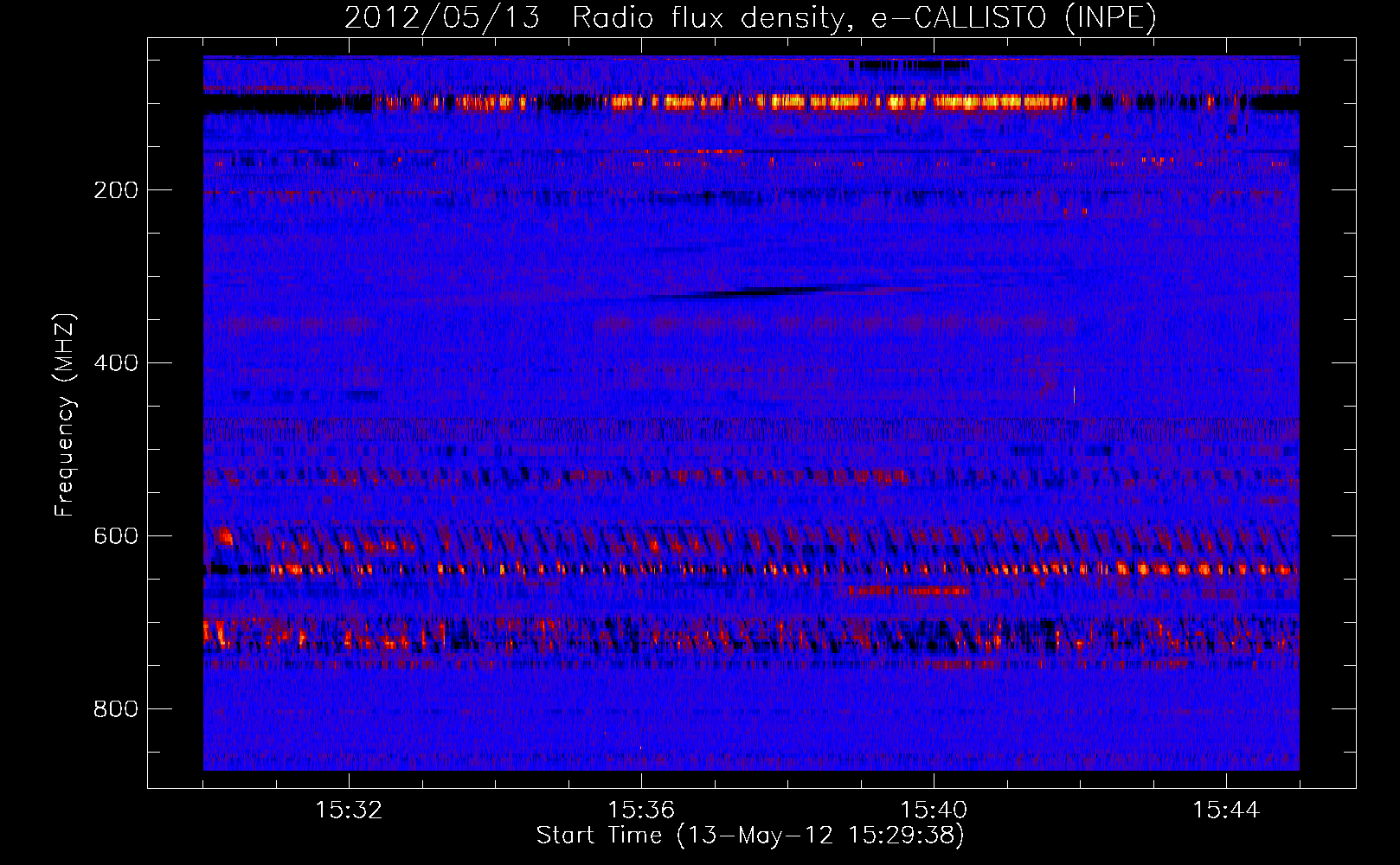1400x865 pixels.
Task: Click the bright interference band near 640 MHz
Action: (751, 569)
